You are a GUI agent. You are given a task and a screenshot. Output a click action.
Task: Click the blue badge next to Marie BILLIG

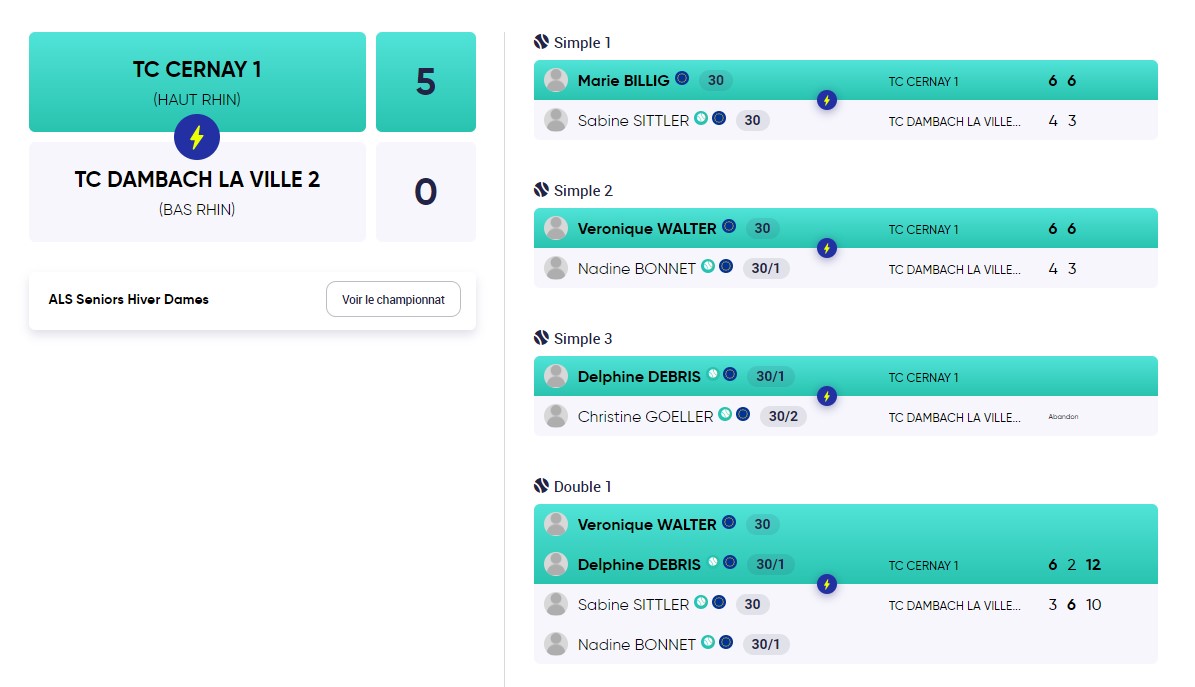point(682,78)
